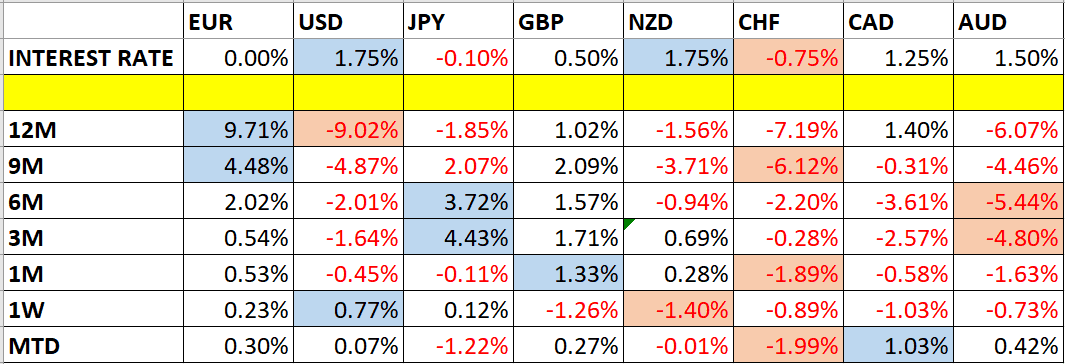This screenshot has width=1065, height=364.
Task: Click the CHF 9M cell -6.12%
Action: click(788, 165)
